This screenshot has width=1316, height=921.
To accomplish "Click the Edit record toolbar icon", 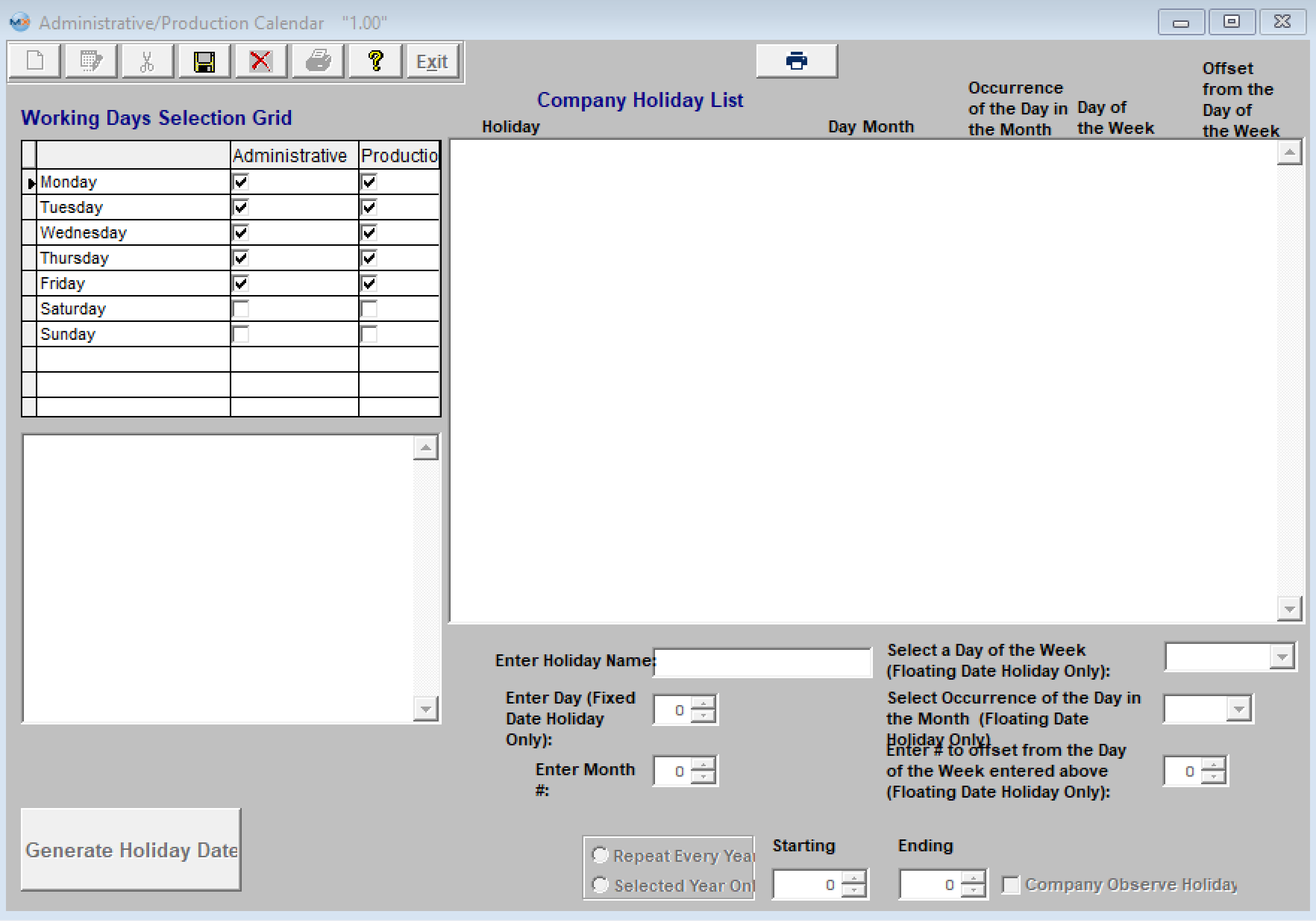I will (x=91, y=61).
